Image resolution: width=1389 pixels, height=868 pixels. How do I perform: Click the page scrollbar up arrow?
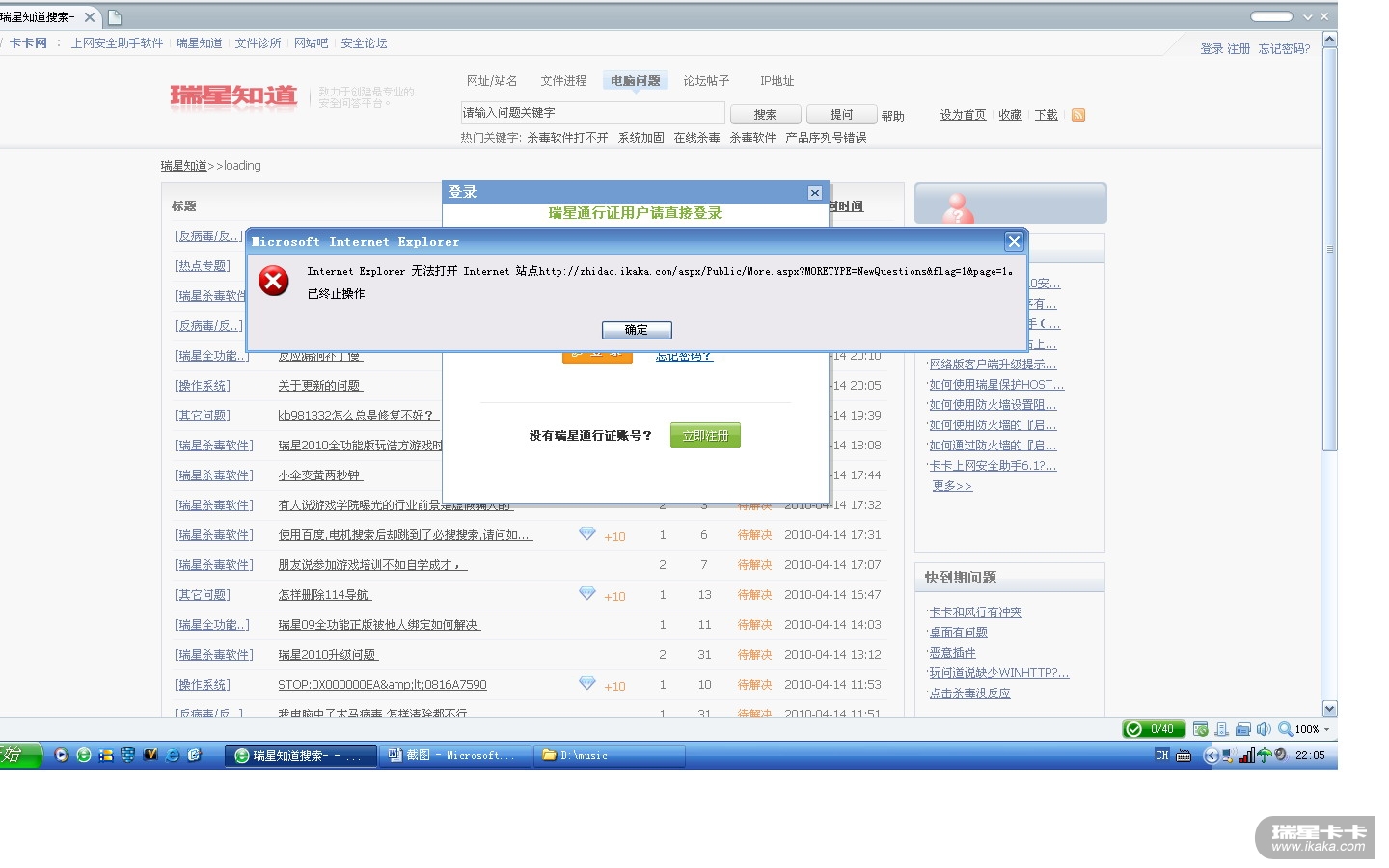1330,40
